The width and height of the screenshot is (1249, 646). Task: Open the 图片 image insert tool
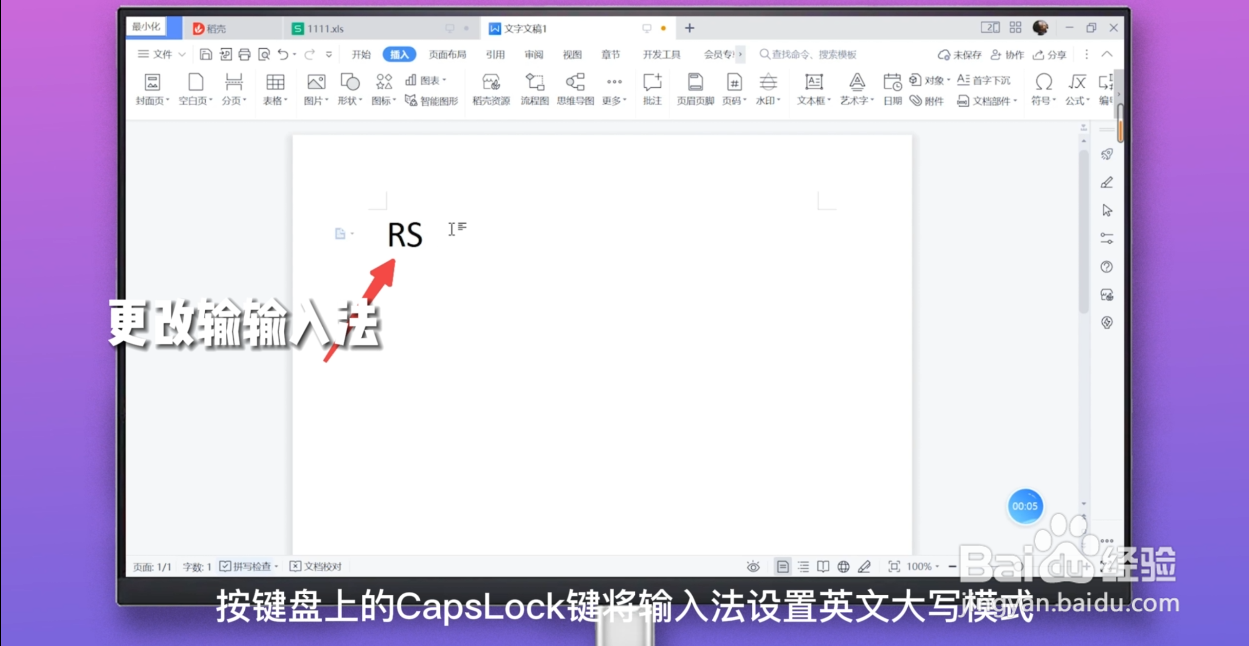pos(316,88)
